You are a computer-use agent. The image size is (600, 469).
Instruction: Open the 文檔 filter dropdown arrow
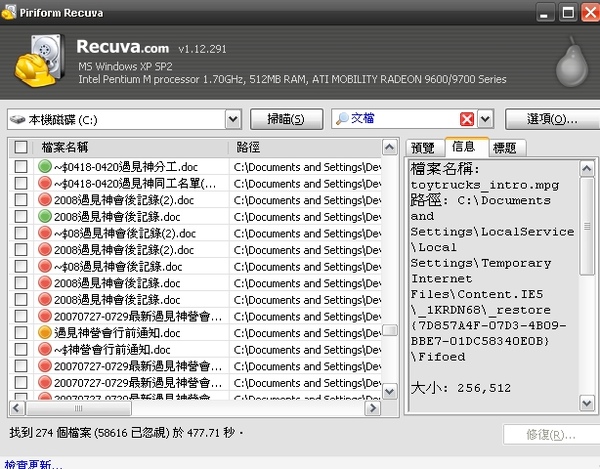(485, 119)
